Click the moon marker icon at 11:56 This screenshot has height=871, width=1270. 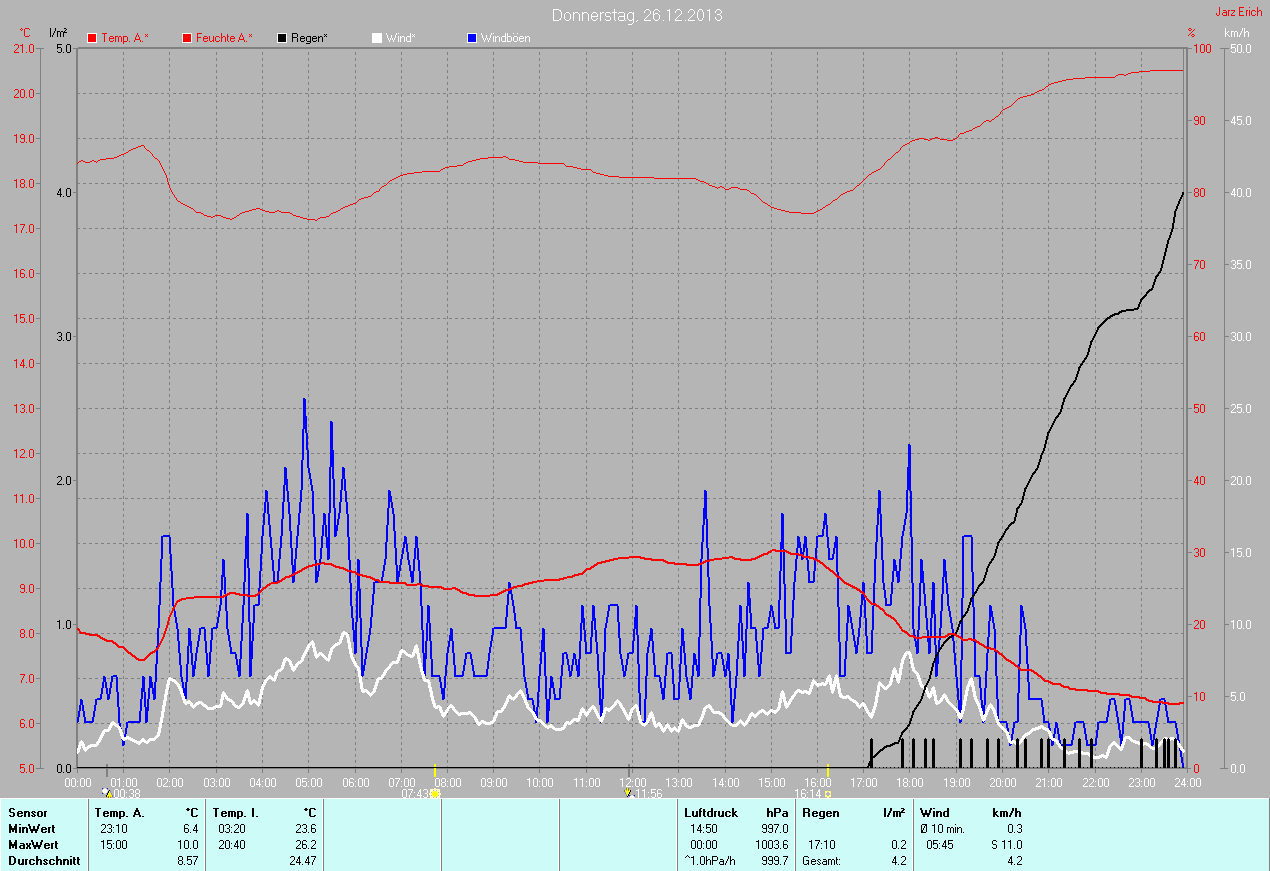pyautogui.click(x=628, y=793)
